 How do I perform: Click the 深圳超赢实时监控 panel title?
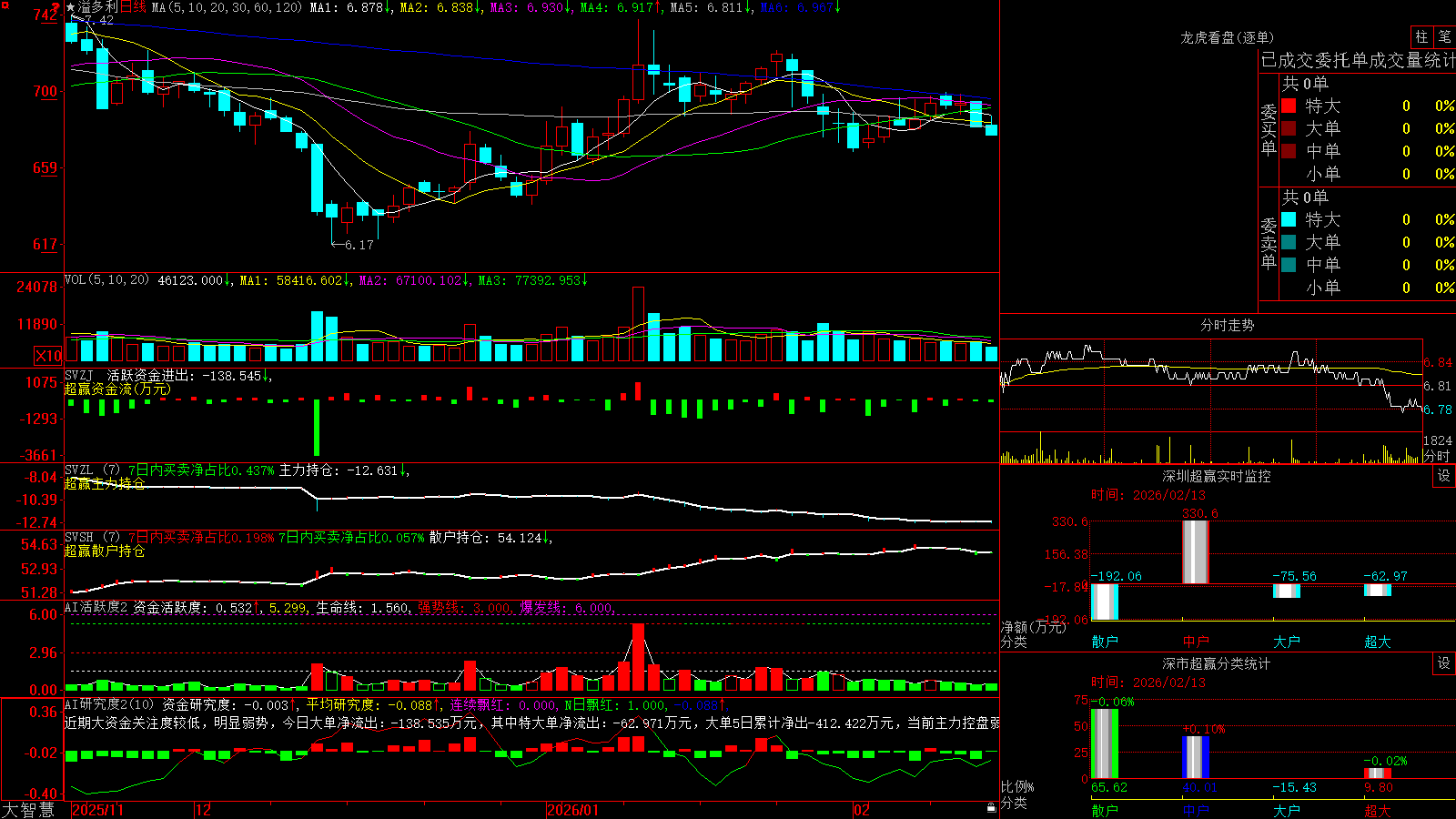pyautogui.click(x=1217, y=476)
